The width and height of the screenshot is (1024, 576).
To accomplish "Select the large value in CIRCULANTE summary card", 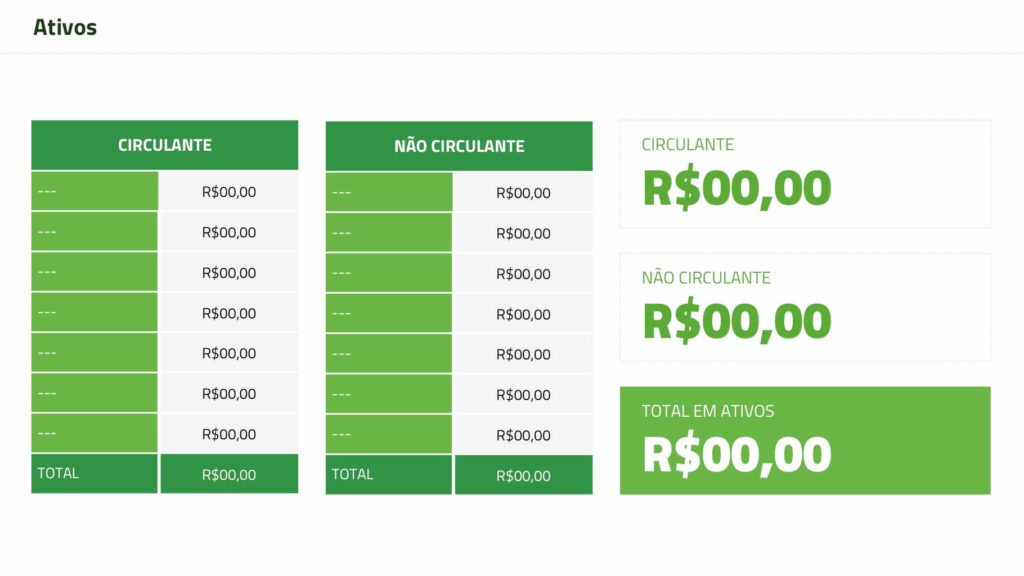I will (736, 189).
